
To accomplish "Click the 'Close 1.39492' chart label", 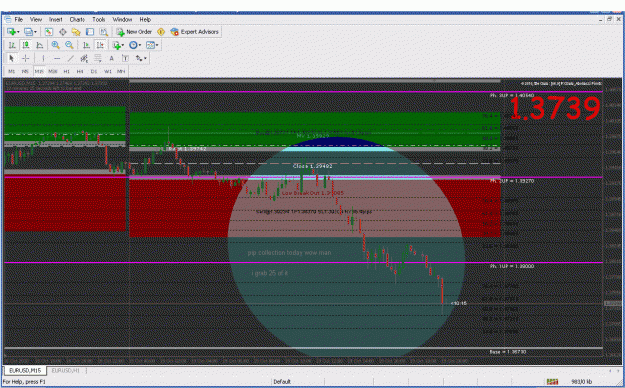I will click(312, 166).
